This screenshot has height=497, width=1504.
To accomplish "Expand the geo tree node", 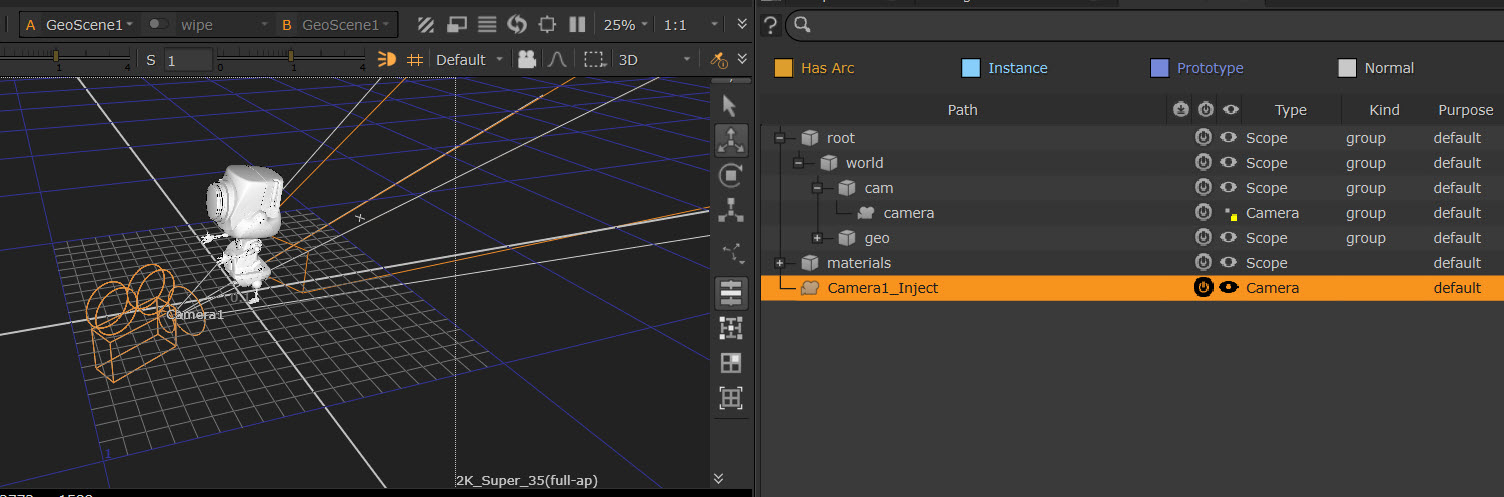I will [817, 238].
